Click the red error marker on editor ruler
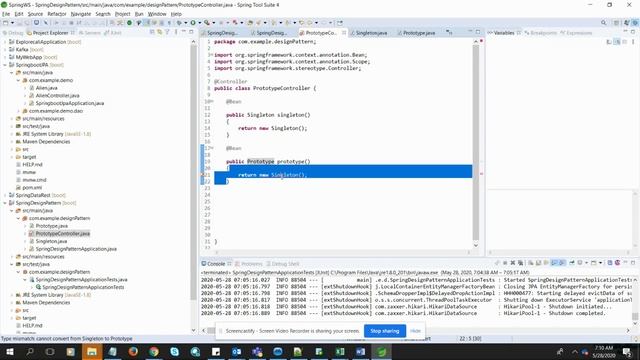This screenshot has height=360, width=640. pyautogui.click(x=481, y=174)
